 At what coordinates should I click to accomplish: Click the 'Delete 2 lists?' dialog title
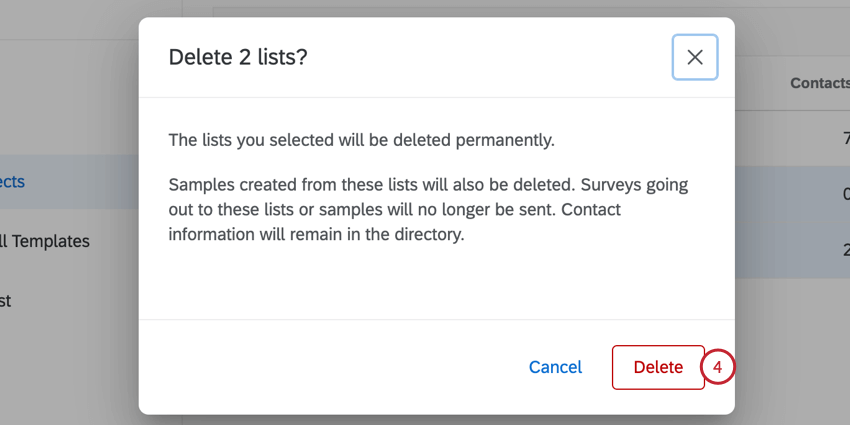238,57
